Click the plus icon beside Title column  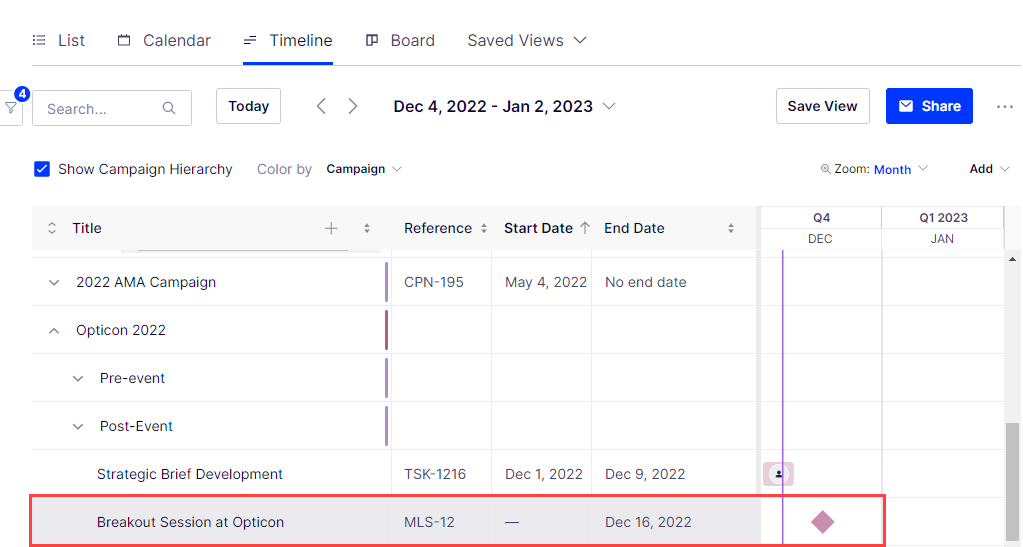pos(331,228)
